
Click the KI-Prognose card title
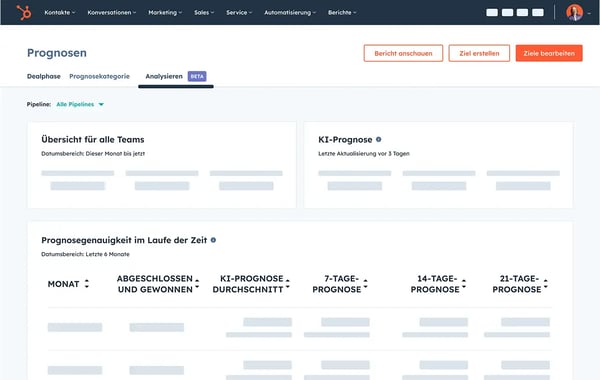[x=345, y=140]
